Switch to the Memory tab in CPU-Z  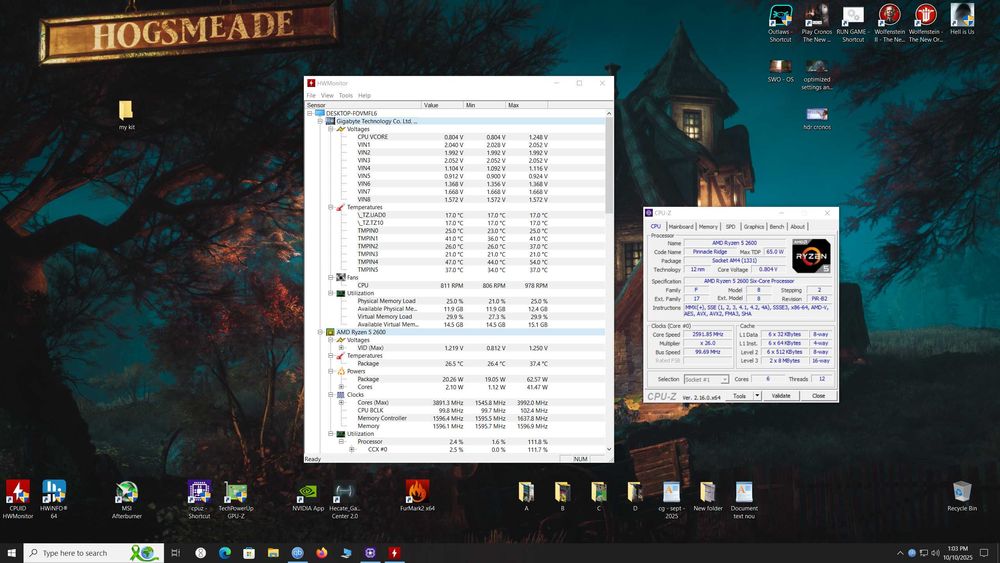point(708,227)
